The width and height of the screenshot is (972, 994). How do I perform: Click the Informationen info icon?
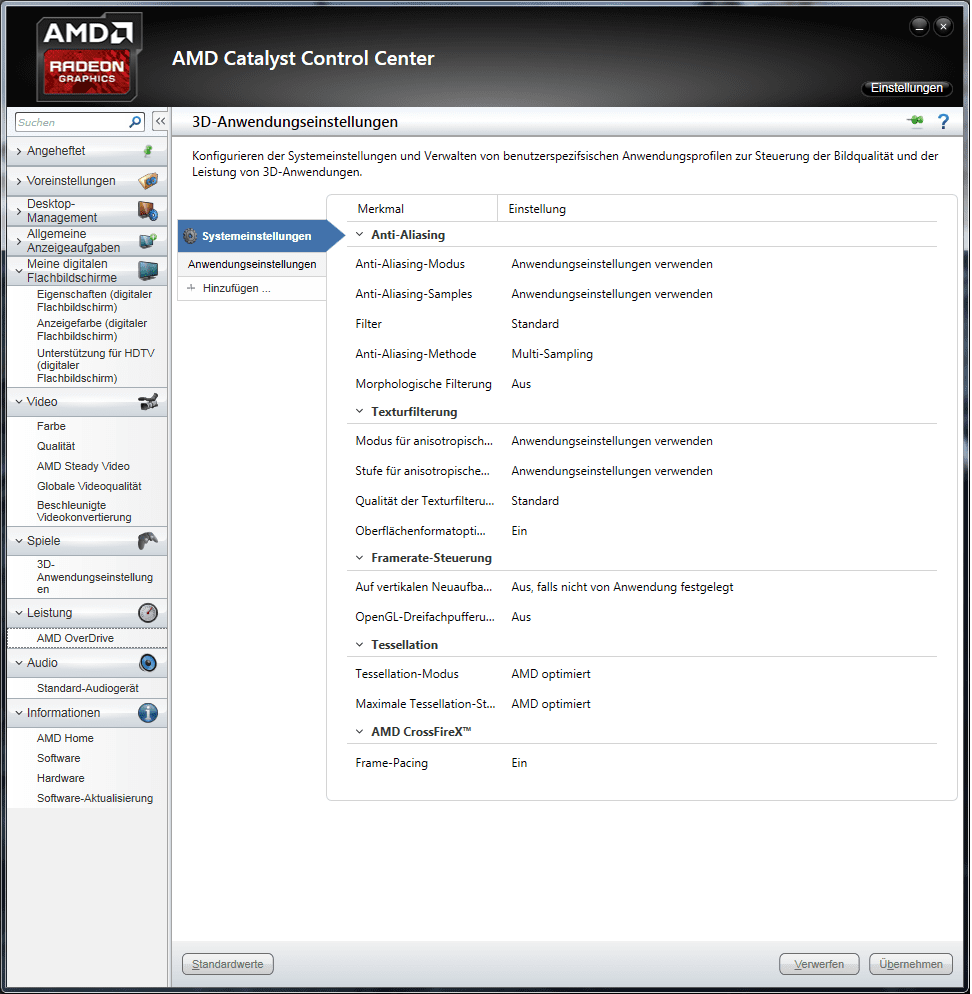coord(148,713)
